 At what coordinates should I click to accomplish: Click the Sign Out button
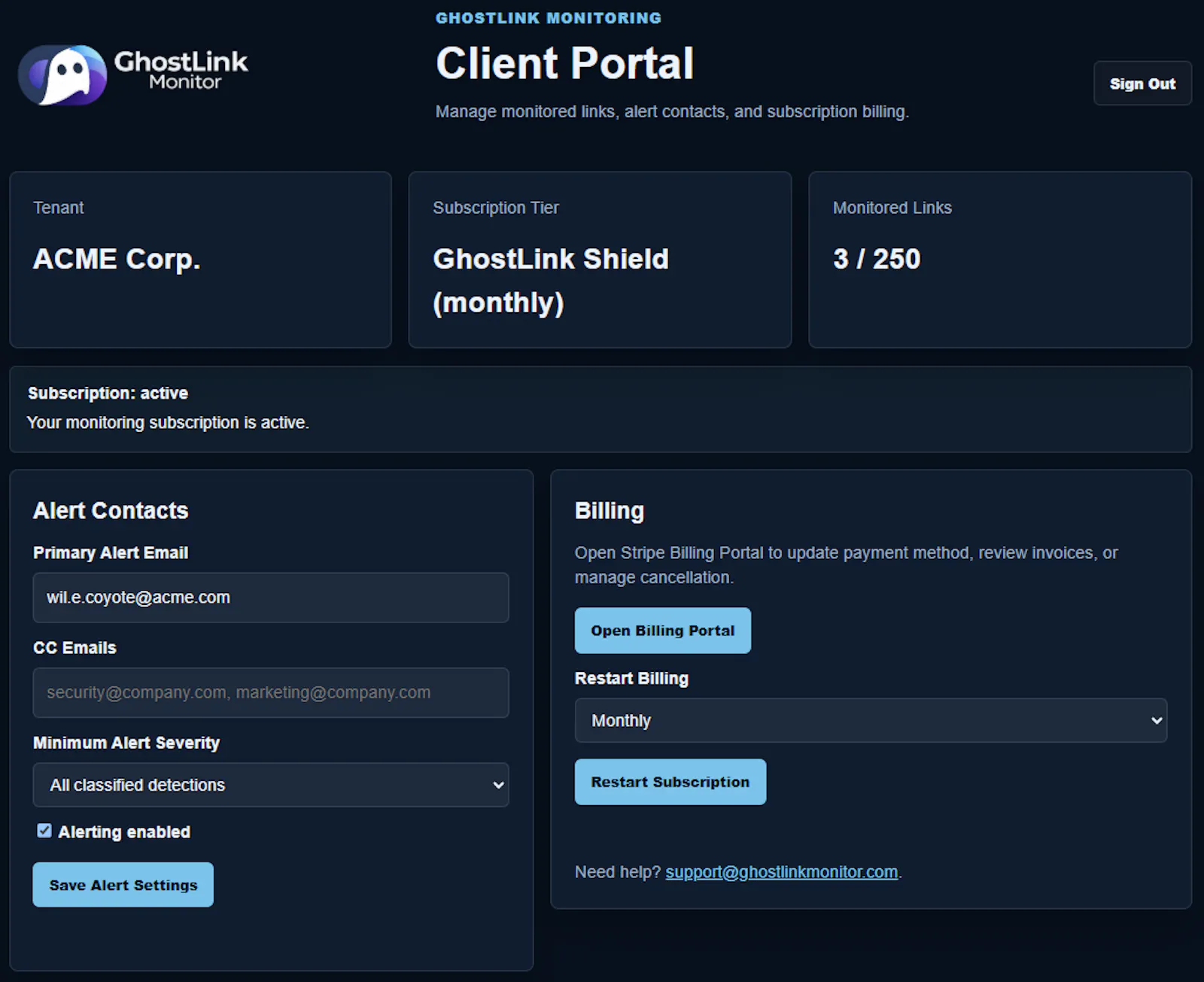pos(1142,84)
